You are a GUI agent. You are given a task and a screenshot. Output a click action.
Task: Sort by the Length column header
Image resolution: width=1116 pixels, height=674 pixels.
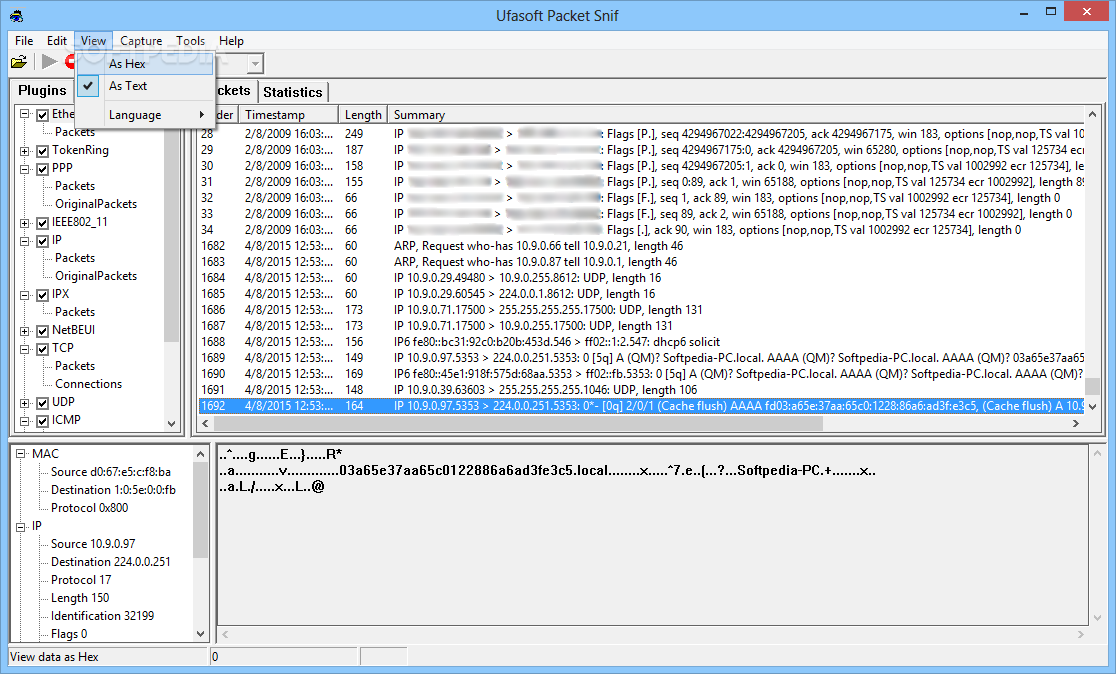[363, 115]
